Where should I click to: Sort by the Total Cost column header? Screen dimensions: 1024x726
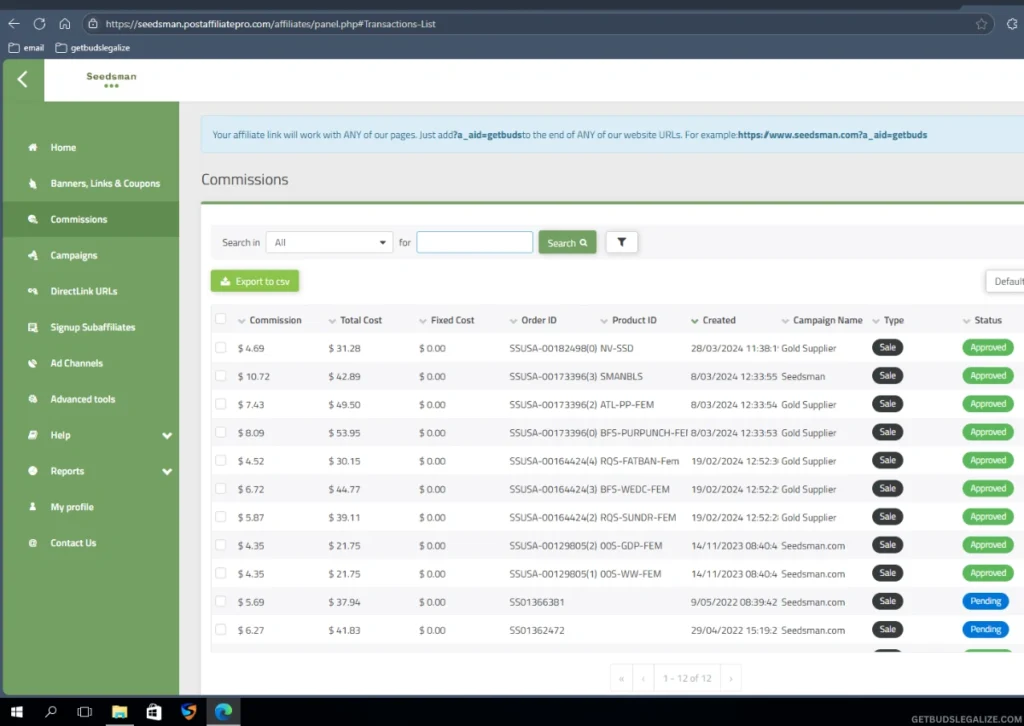[360, 320]
